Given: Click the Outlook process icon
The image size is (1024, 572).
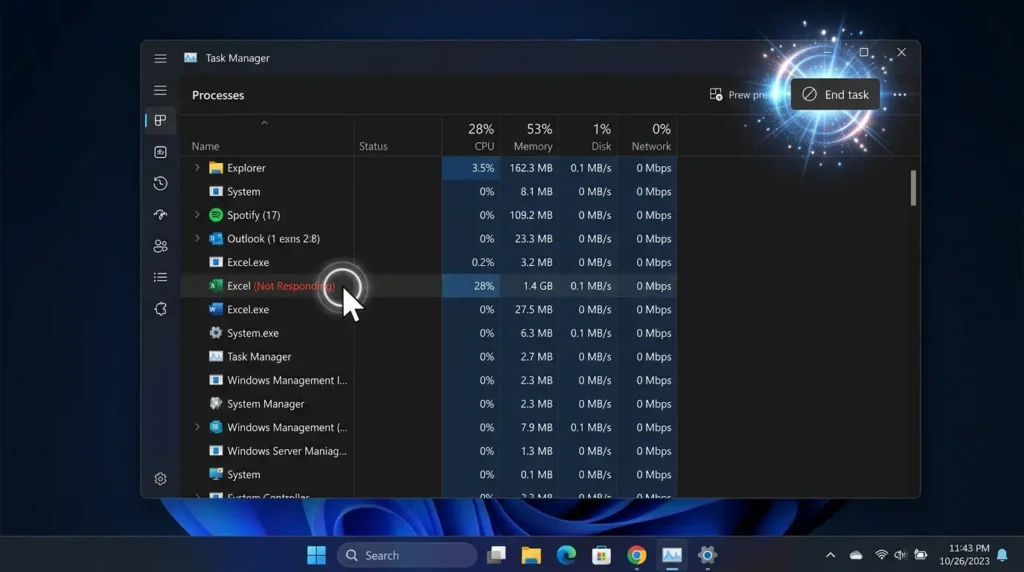Looking at the screenshot, I should click(x=216, y=238).
